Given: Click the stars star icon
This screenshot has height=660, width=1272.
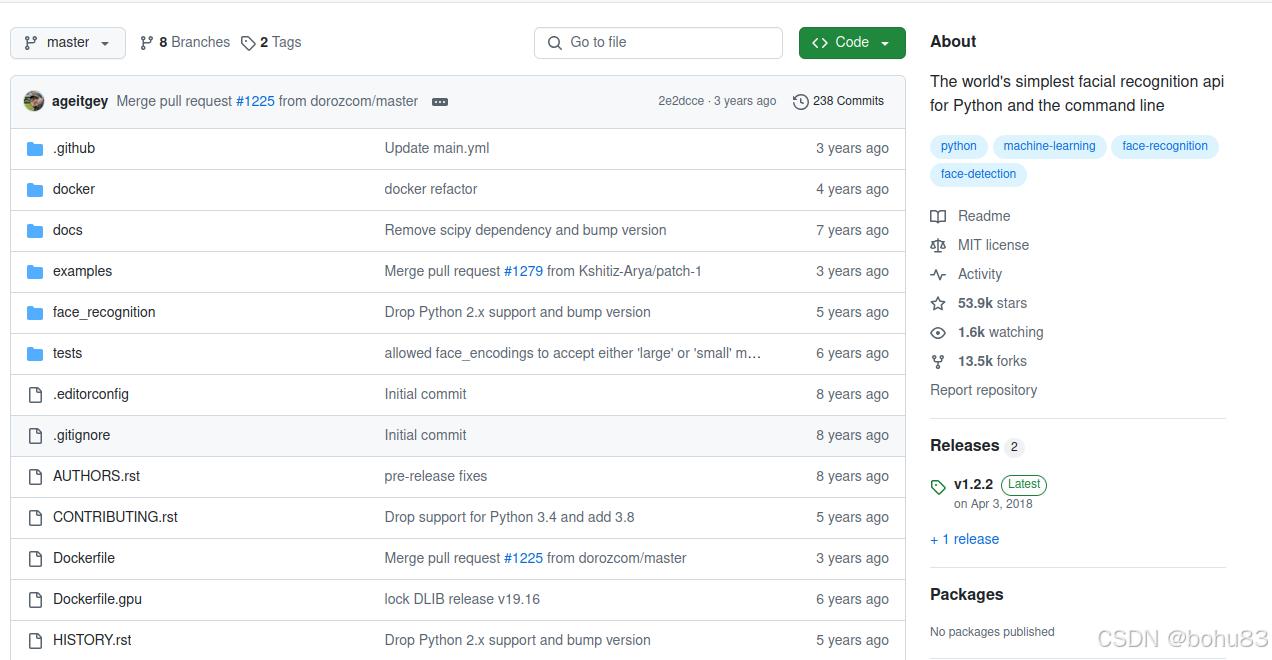Looking at the screenshot, I should coord(938,303).
